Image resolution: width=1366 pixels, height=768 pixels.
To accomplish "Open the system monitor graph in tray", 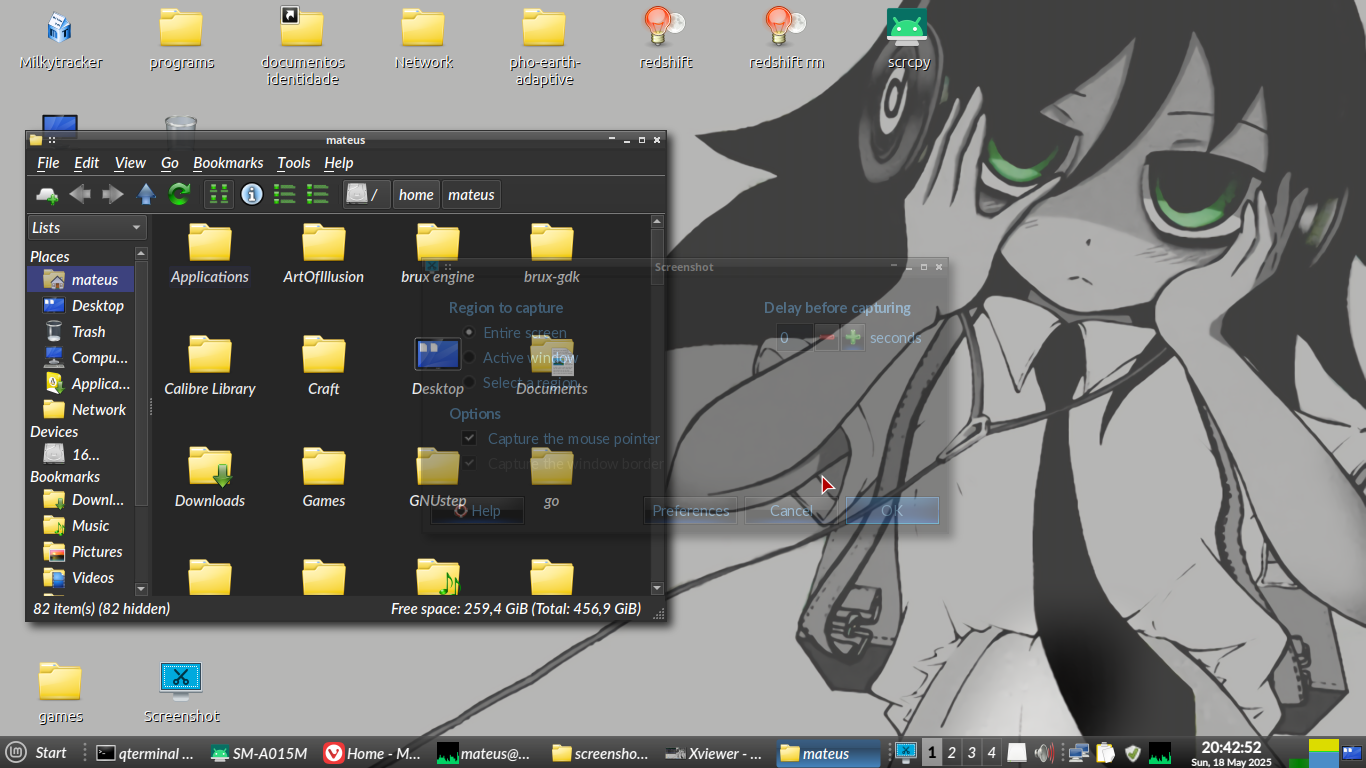I will (1160, 753).
